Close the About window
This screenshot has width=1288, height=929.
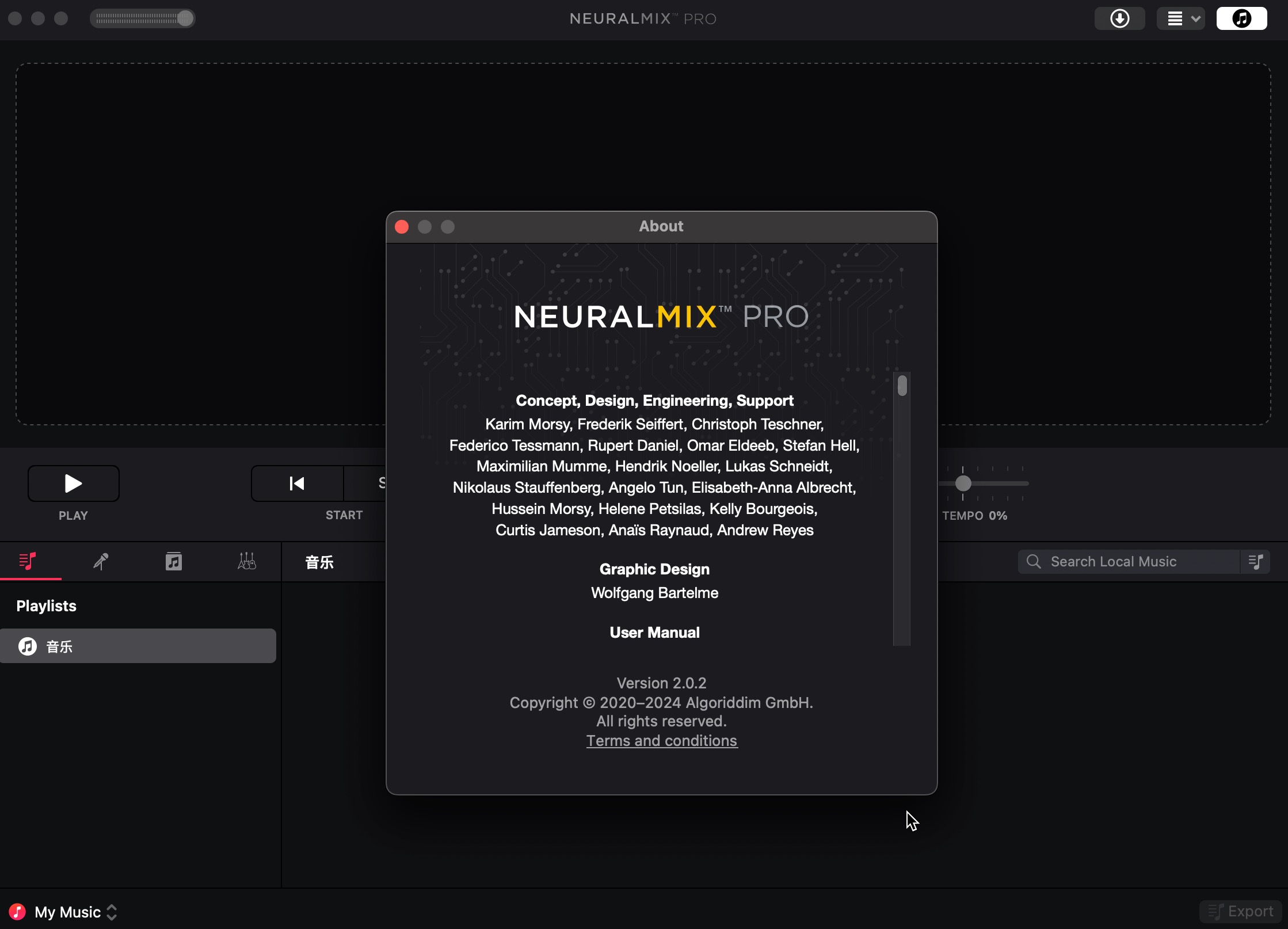click(402, 227)
